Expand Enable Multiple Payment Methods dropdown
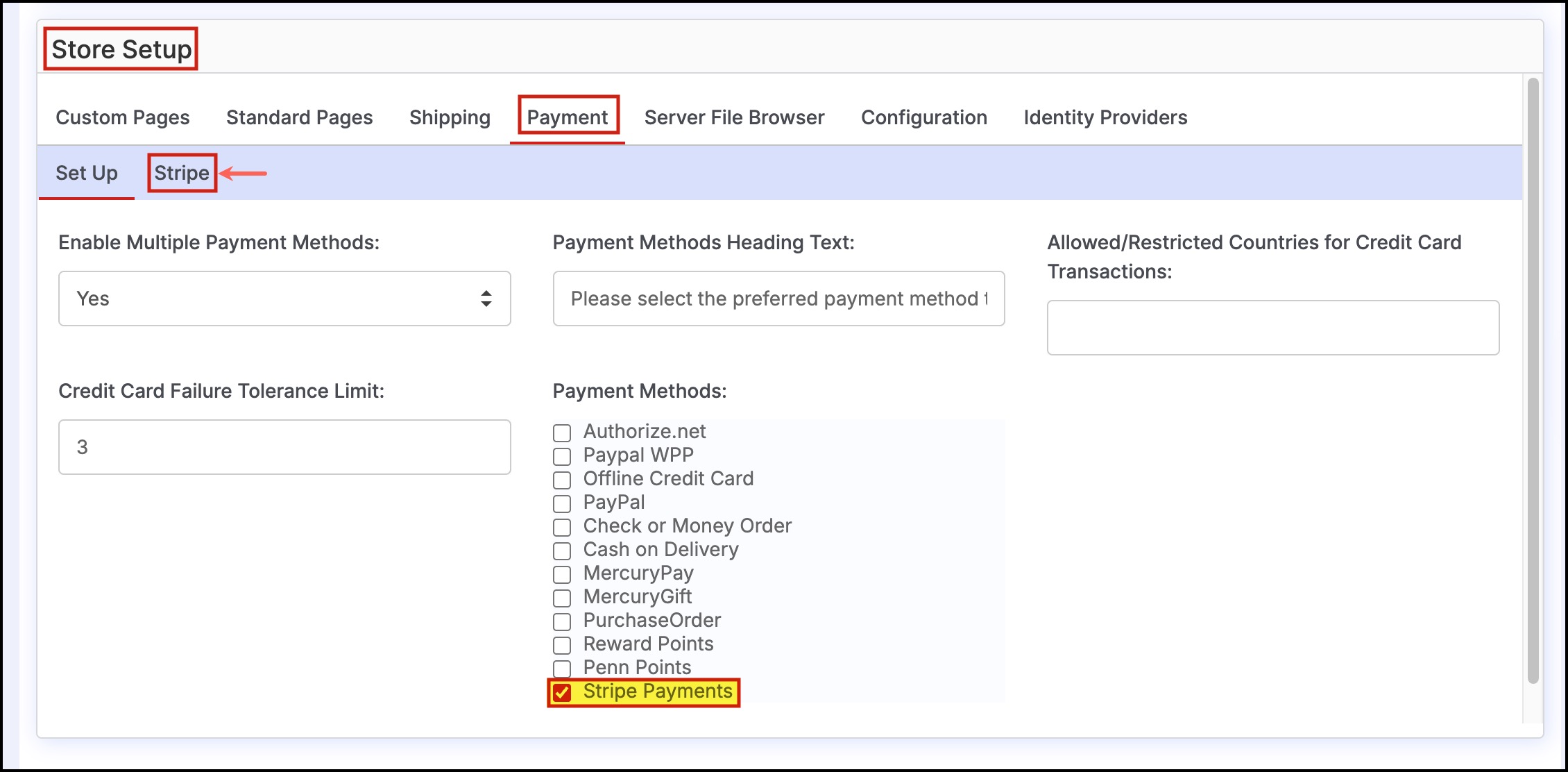This screenshot has width=1568, height=772. click(x=284, y=299)
